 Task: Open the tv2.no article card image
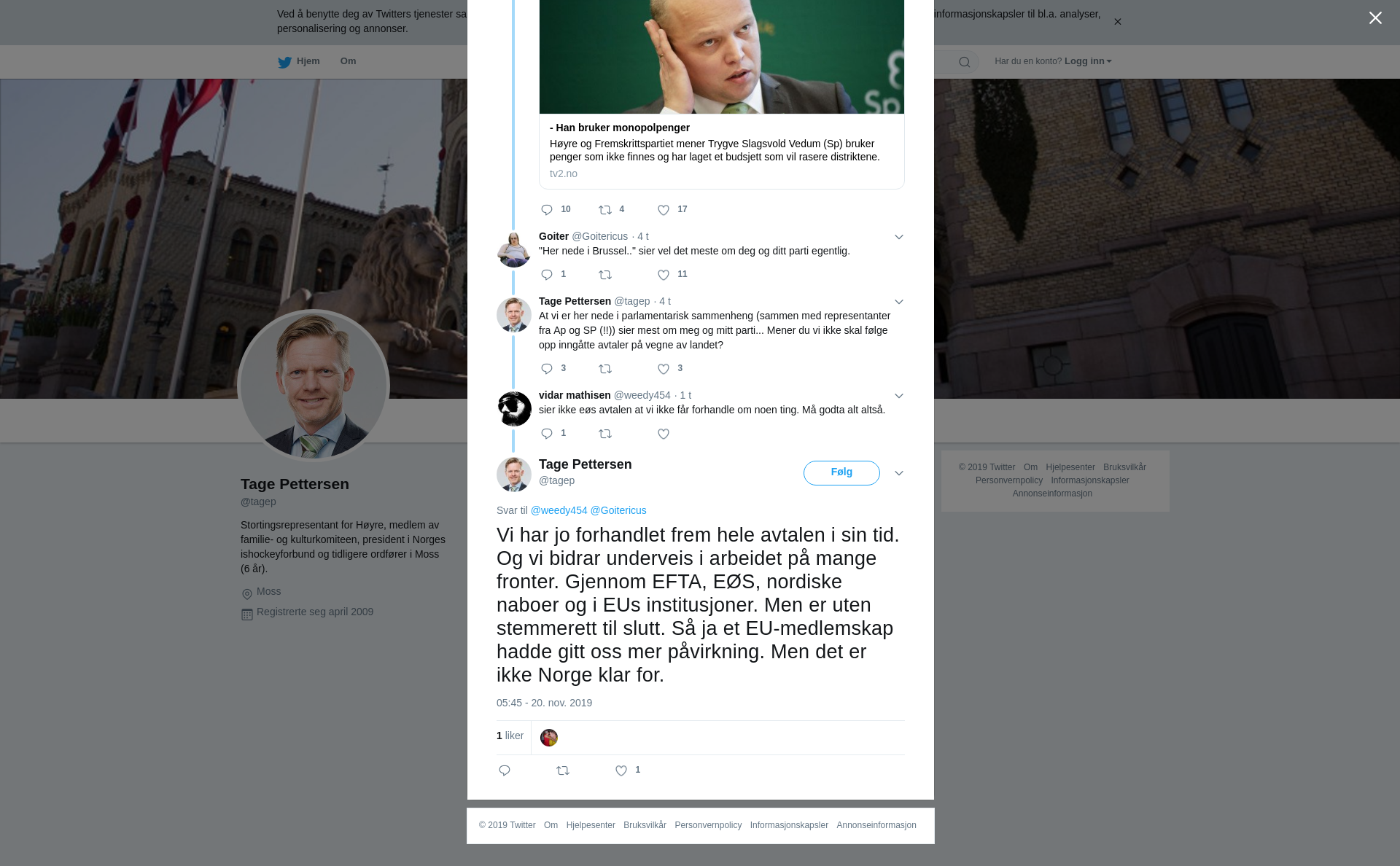pyautogui.click(x=721, y=57)
